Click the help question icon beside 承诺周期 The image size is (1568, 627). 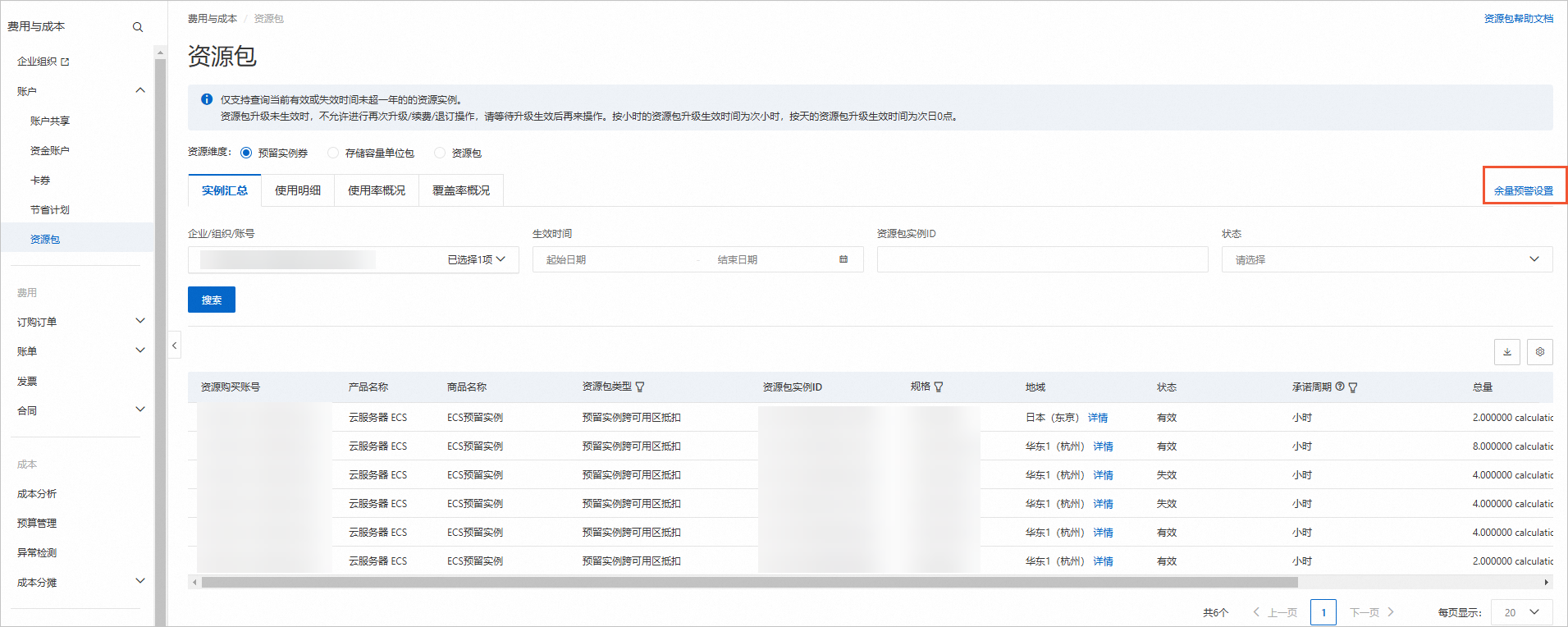point(1340,387)
